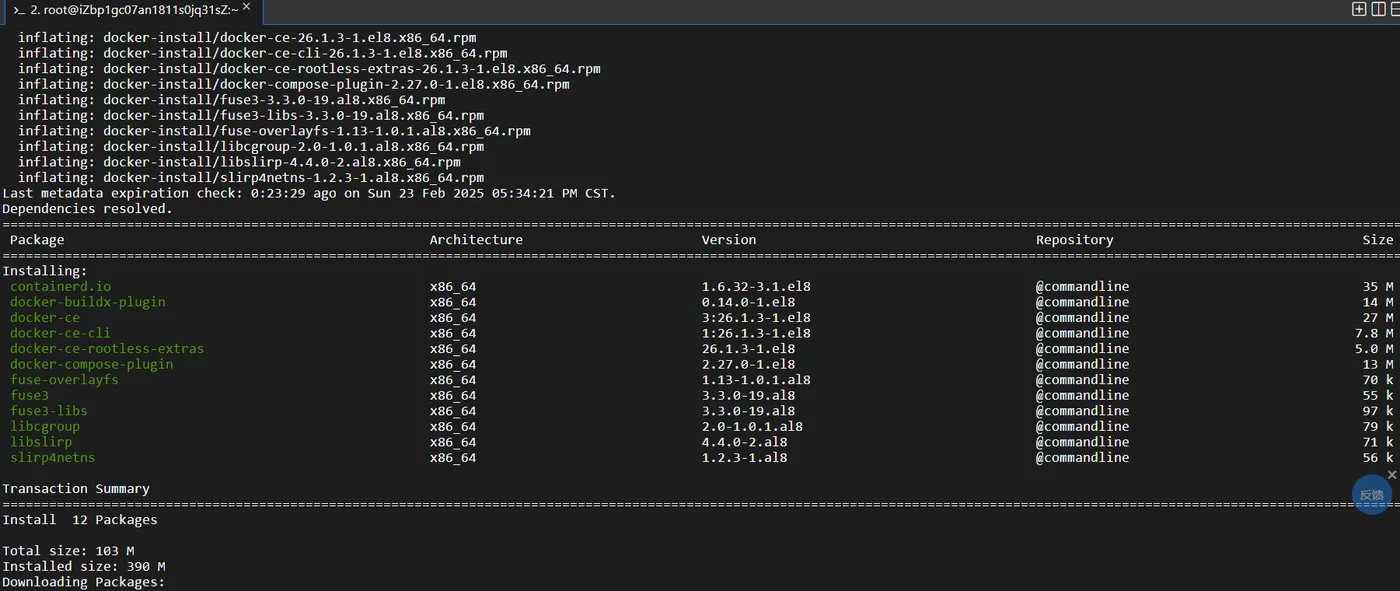Click version 1.6.32-3.1.el8
The width and height of the screenshot is (1400, 591).
[x=756, y=286]
